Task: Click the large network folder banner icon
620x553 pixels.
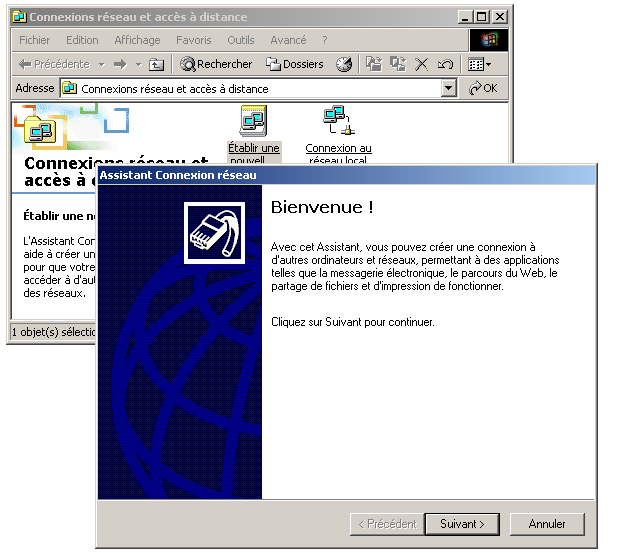Action: [40, 130]
